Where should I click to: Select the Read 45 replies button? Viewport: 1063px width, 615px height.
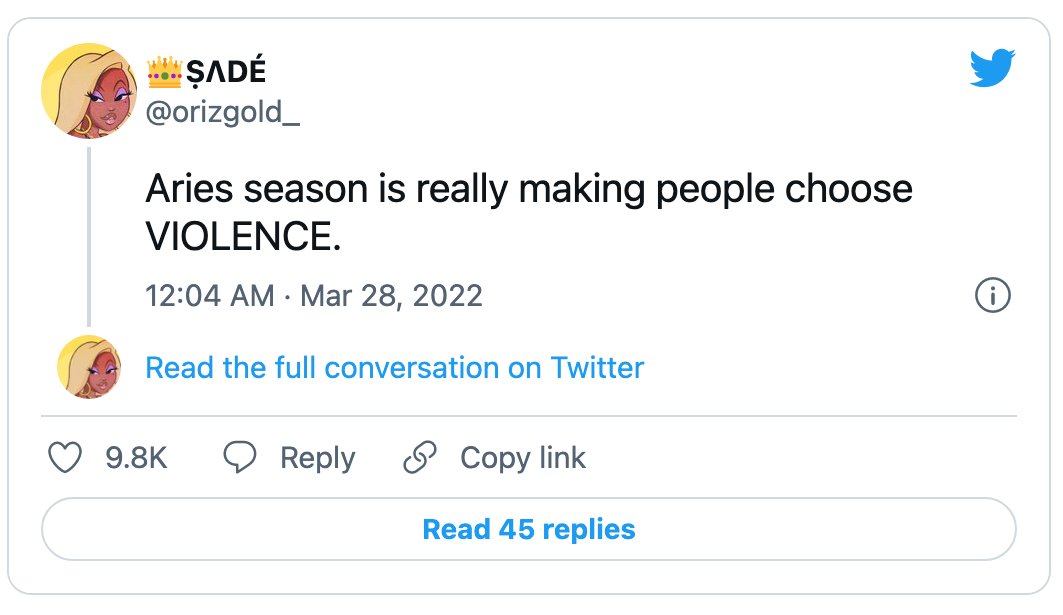pyautogui.click(x=529, y=529)
